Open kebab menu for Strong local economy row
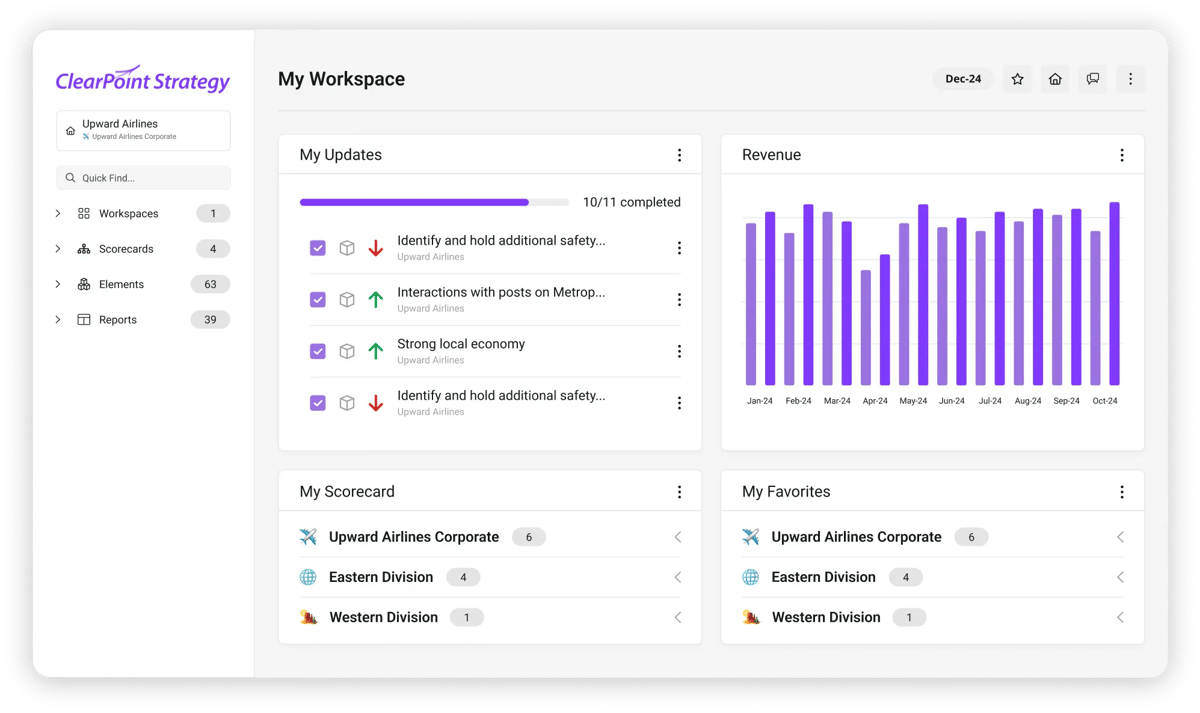The image size is (1200, 713). pyautogui.click(x=679, y=352)
